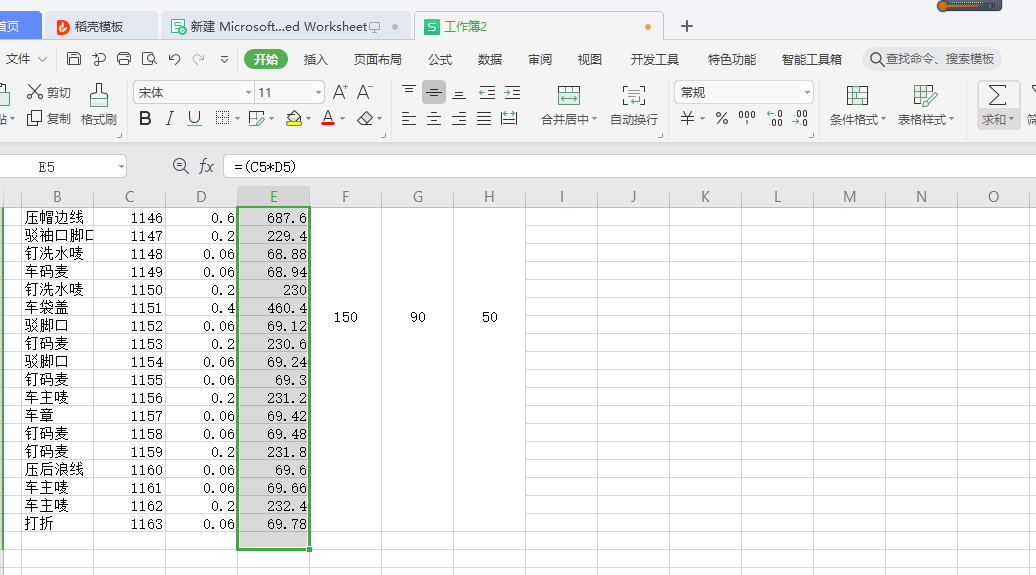This screenshot has height=575, width=1036.
Task: Click the Undo arrow
Action: pyautogui.click(x=174, y=59)
